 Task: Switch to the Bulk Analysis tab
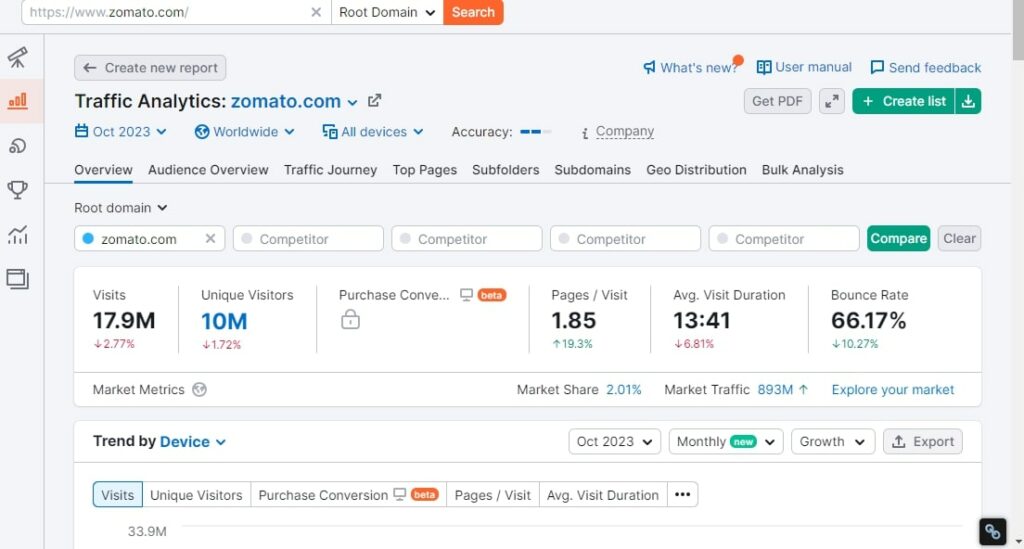(x=803, y=170)
